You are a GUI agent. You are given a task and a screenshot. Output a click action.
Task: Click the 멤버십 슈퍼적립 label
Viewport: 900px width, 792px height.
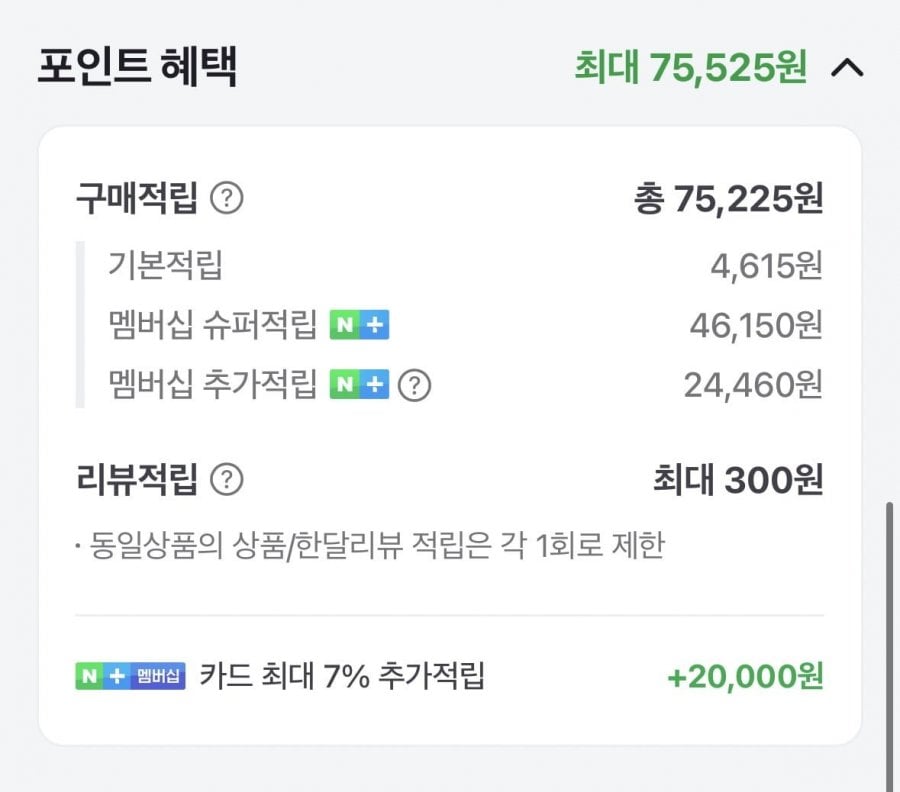[x=212, y=325]
